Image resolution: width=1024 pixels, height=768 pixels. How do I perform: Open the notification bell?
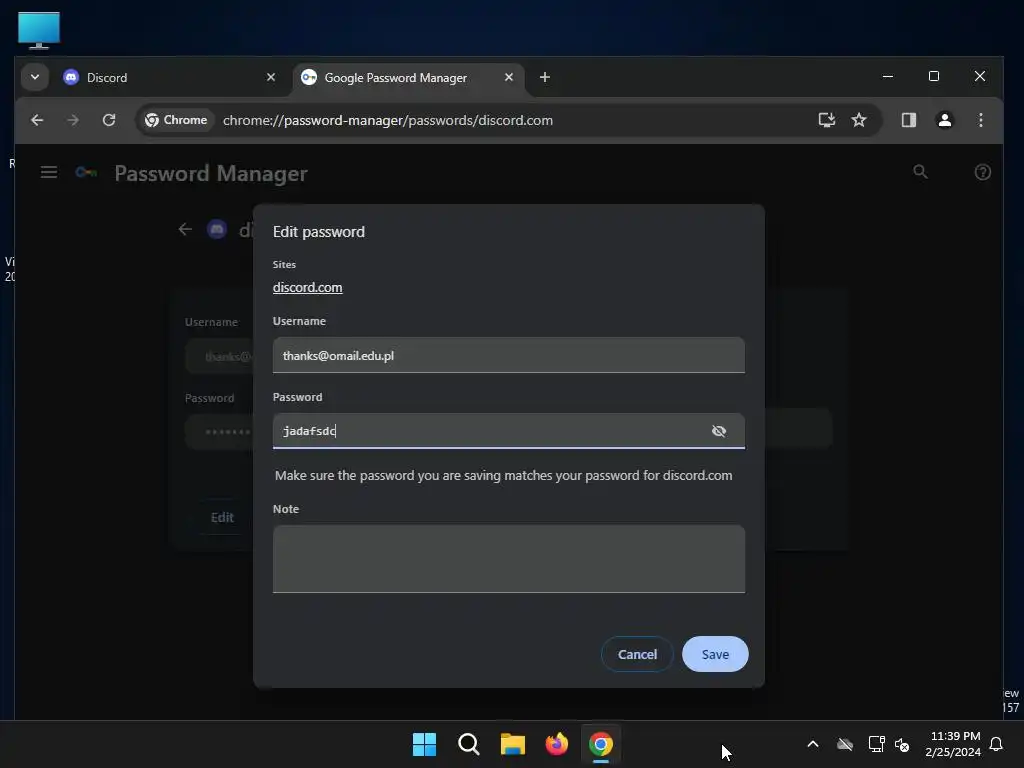tap(997, 744)
